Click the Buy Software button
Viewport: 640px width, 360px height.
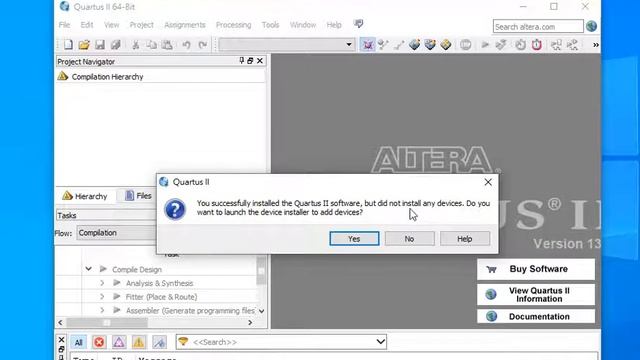coord(536,269)
